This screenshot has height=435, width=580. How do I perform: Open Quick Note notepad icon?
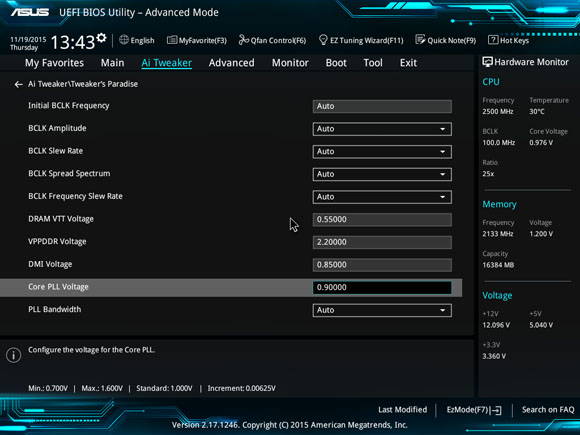click(x=420, y=40)
